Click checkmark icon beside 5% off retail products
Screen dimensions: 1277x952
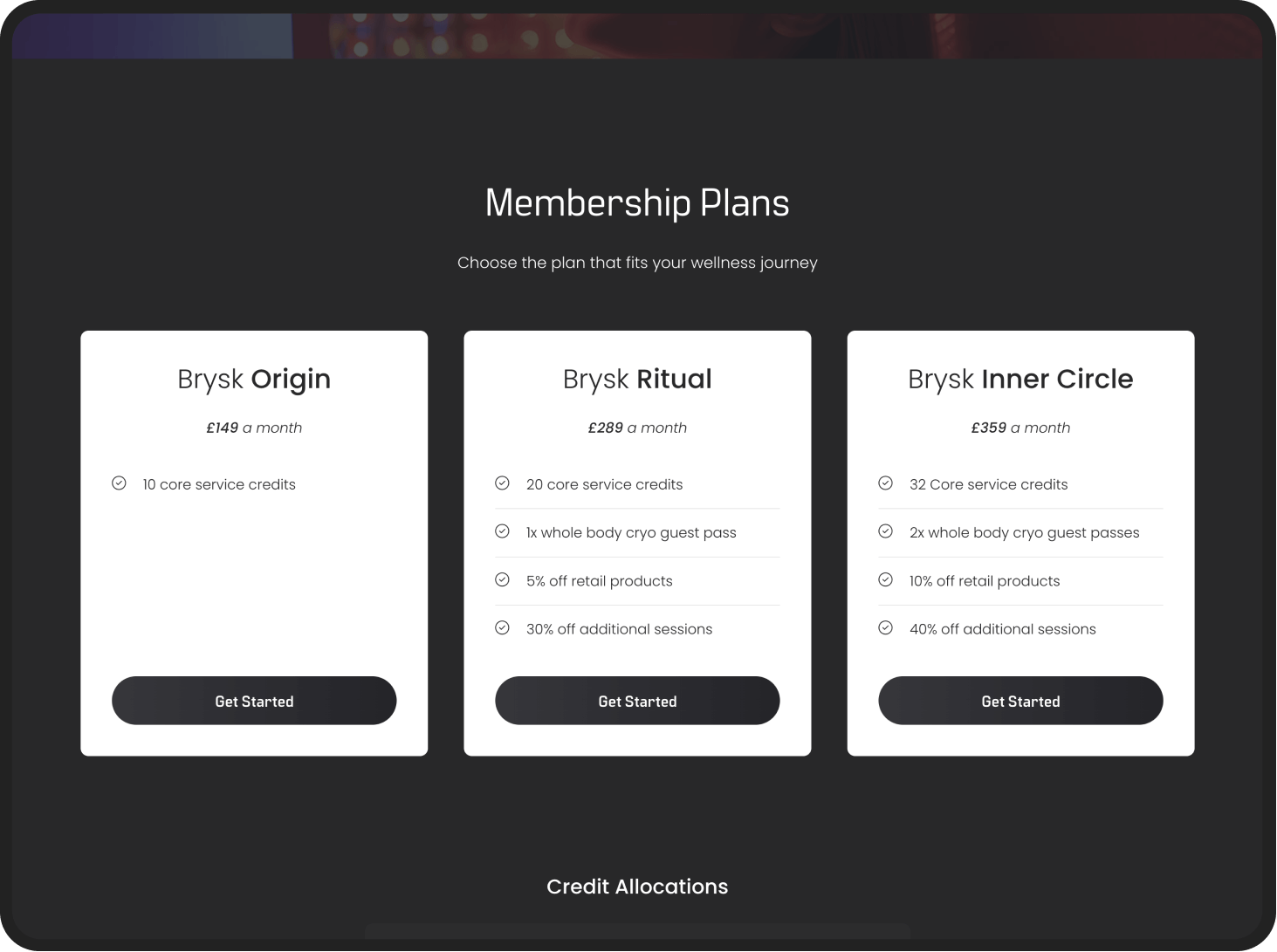[502, 579]
